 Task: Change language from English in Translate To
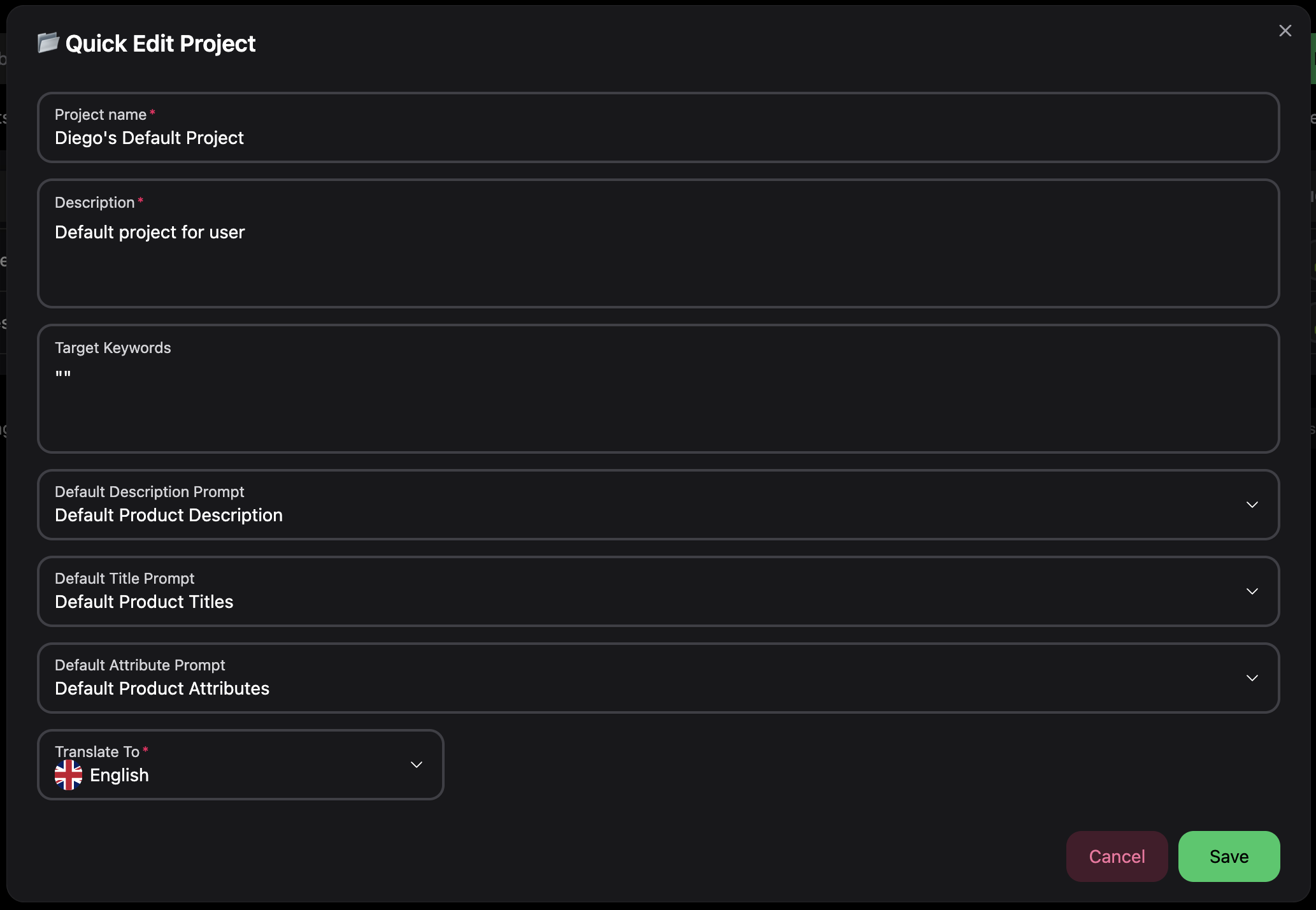(241, 764)
